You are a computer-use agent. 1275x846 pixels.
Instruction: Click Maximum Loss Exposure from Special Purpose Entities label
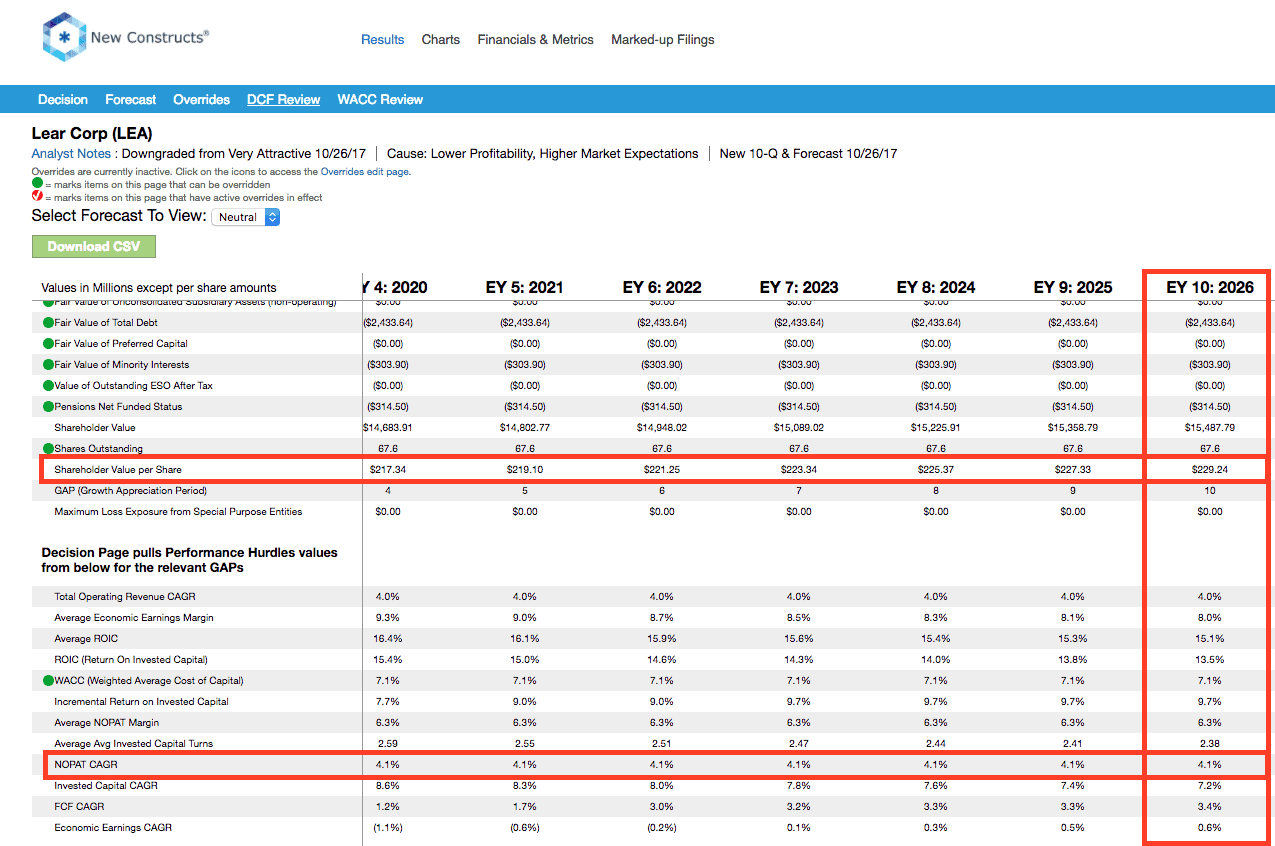(x=178, y=511)
